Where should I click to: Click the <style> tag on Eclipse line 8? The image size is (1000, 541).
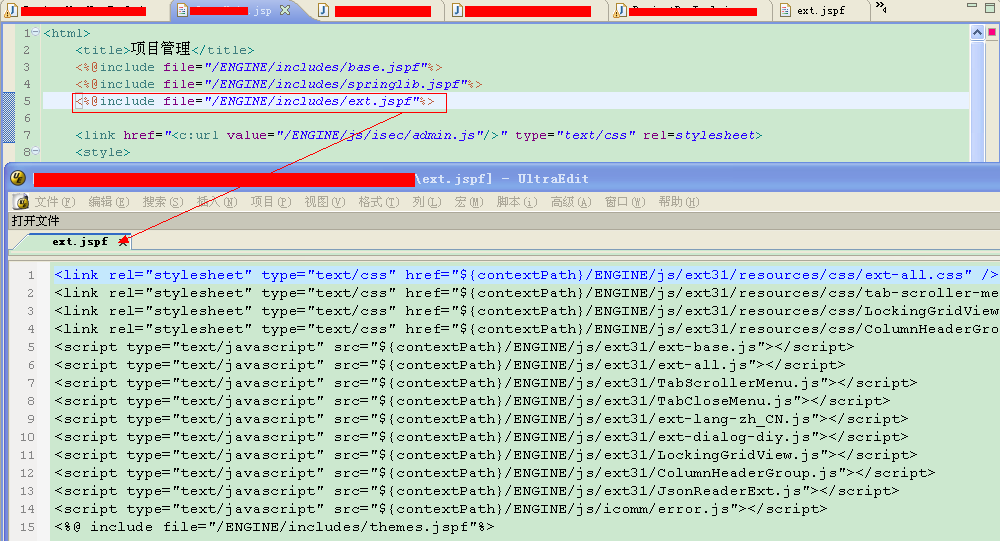click(103, 152)
